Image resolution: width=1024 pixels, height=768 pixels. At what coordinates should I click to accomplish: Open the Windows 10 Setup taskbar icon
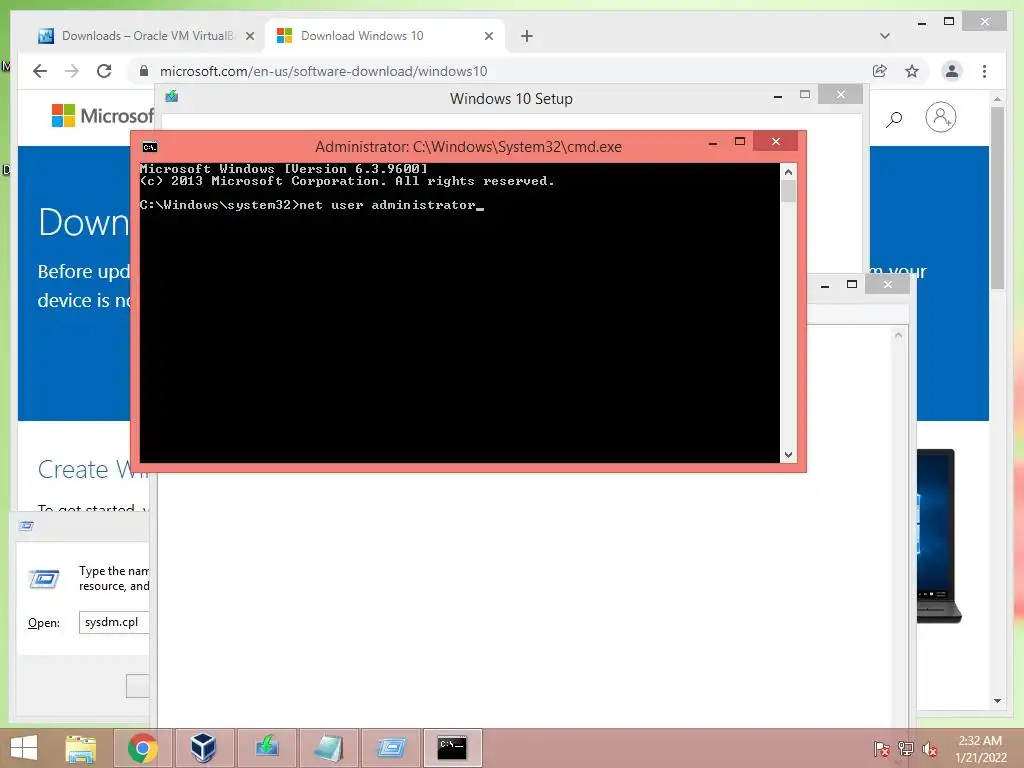[266, 748]
